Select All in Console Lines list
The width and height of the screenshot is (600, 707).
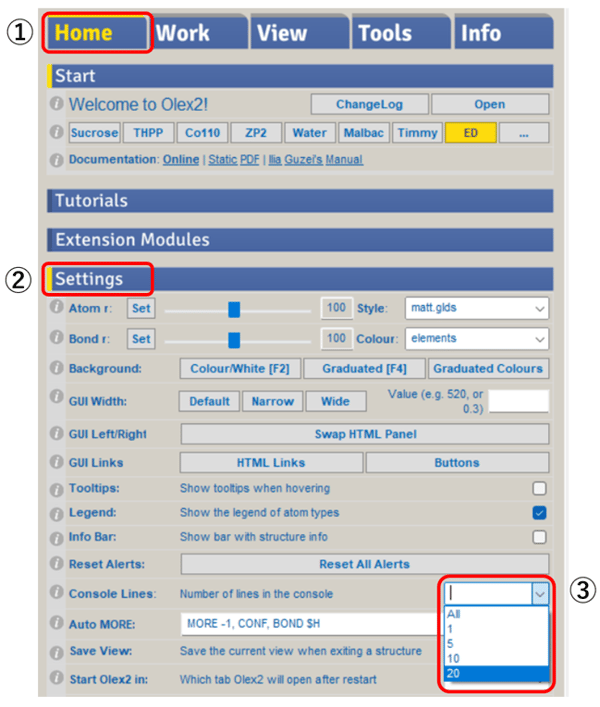coord(496,614)
